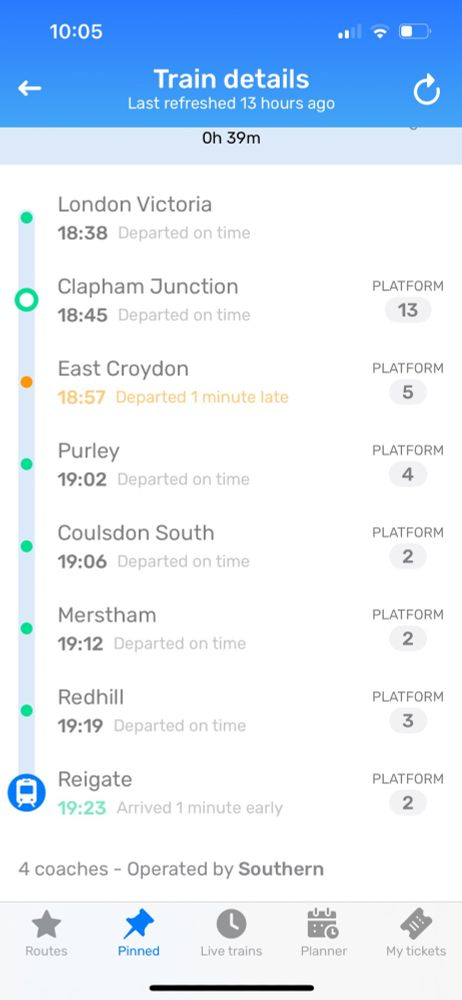Viewport: 462px width, 1000px height.
Task: Tap the Redhill platform 3 badge
Action: [x=408, y=721]
